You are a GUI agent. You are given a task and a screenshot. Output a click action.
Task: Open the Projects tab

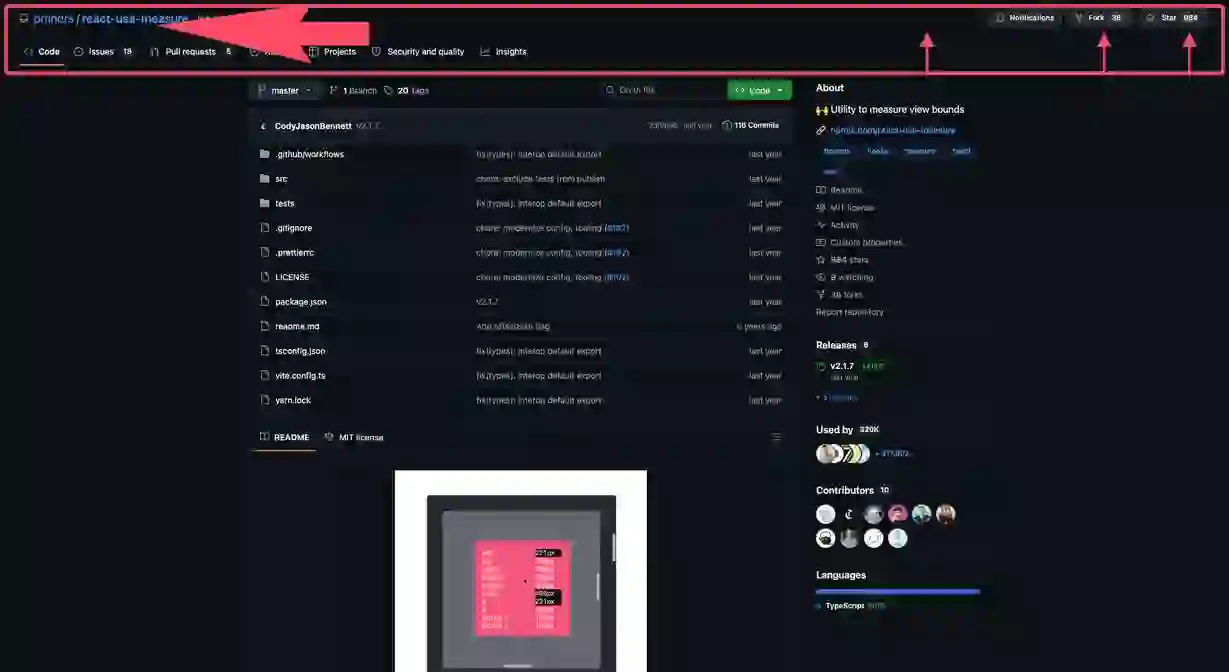[x=332, y=52]
